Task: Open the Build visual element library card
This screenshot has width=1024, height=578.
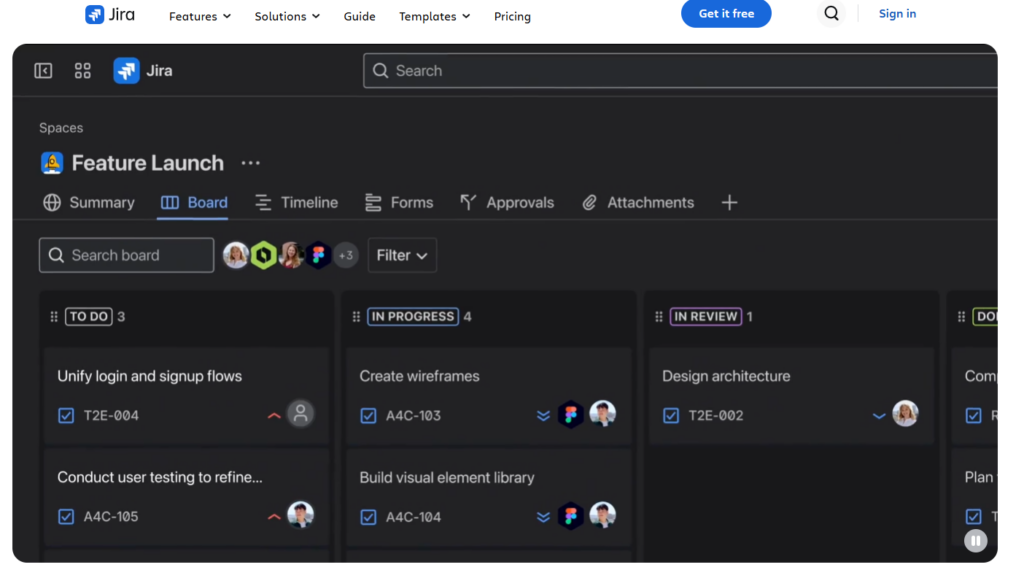Action: click(488, 497)
